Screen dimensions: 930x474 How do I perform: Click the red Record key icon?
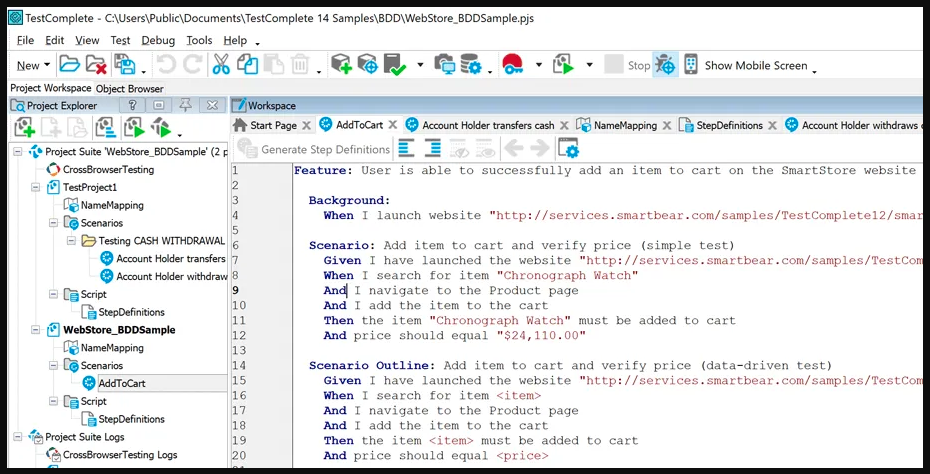[512, 65]
